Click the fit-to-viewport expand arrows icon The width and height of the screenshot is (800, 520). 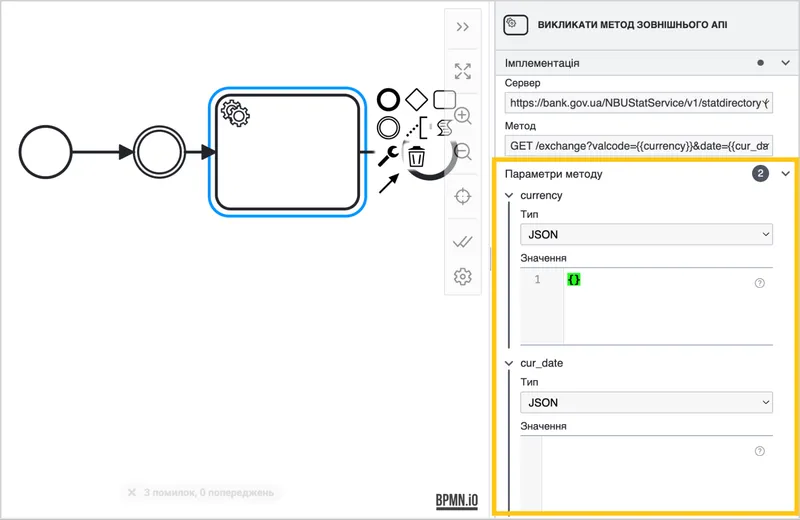pyautogui.click(x=463, y=71)
